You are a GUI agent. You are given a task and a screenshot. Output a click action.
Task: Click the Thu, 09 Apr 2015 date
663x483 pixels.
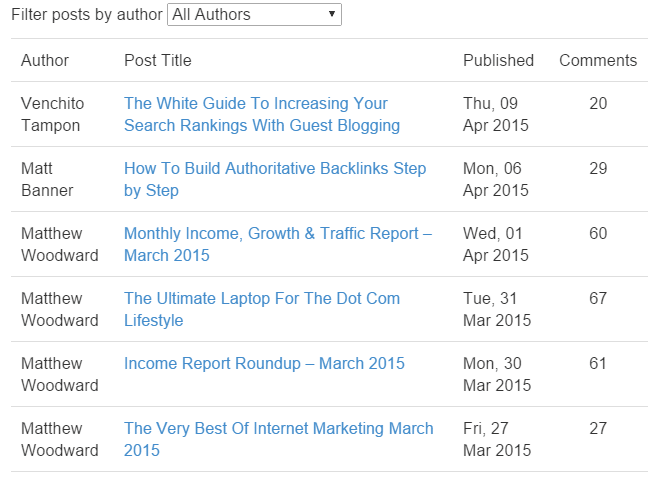point(496,114)
